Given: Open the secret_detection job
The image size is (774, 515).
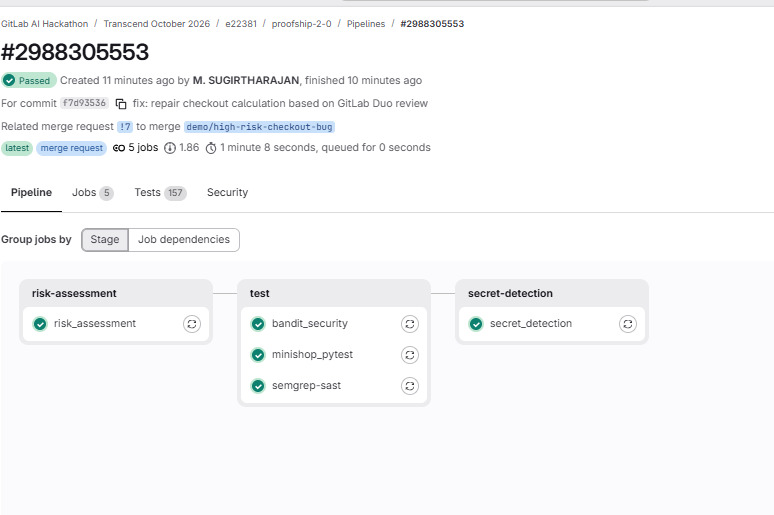Looking at the screenshot, I should (531, 324).
